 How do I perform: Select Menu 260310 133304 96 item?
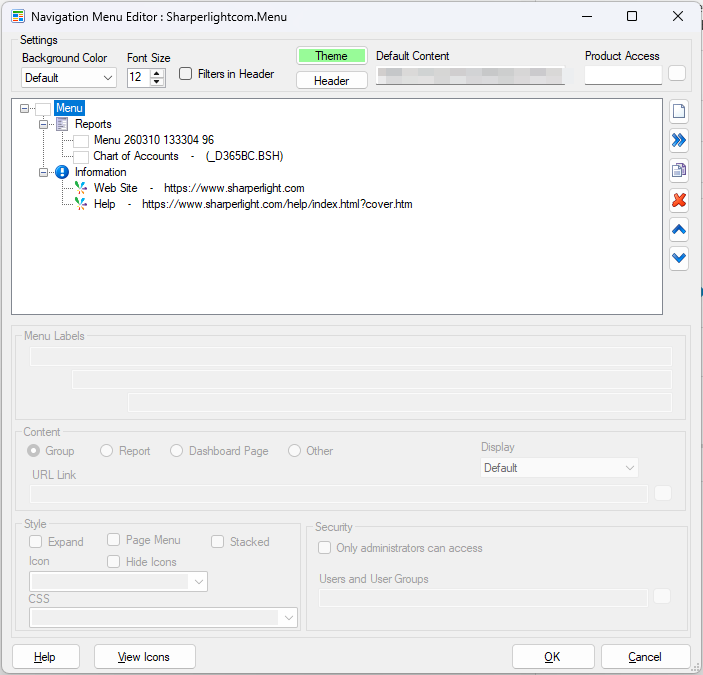point(154,140)
